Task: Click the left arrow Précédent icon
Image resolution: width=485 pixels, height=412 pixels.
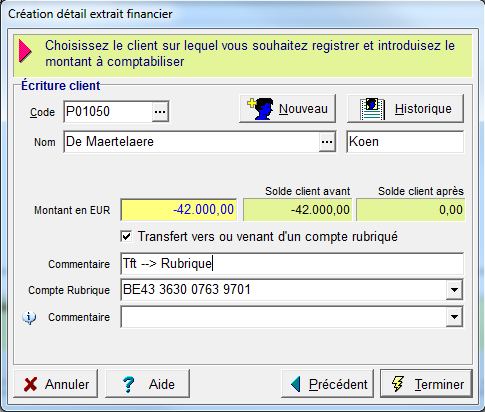Action: coord(296,384)
